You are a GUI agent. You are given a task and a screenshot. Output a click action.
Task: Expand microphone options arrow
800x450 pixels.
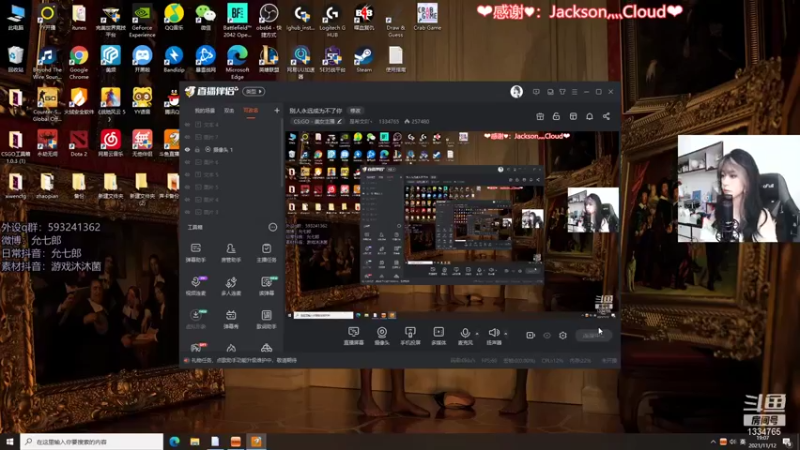click(x=478, y=334)
